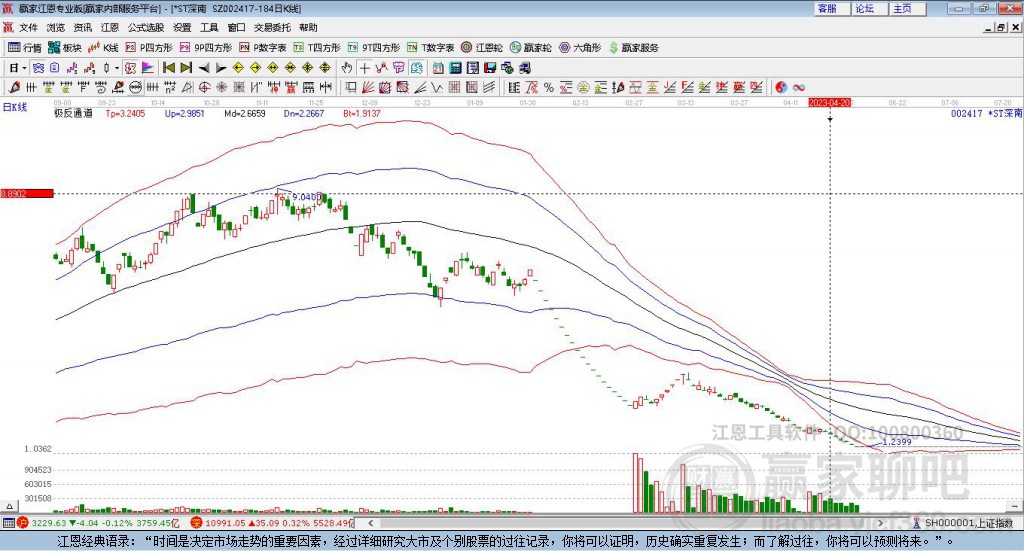Image resolution: width=1024 pixels, height=551 pixels.
Task: Open the calculator icon
Action: point(455,68)
